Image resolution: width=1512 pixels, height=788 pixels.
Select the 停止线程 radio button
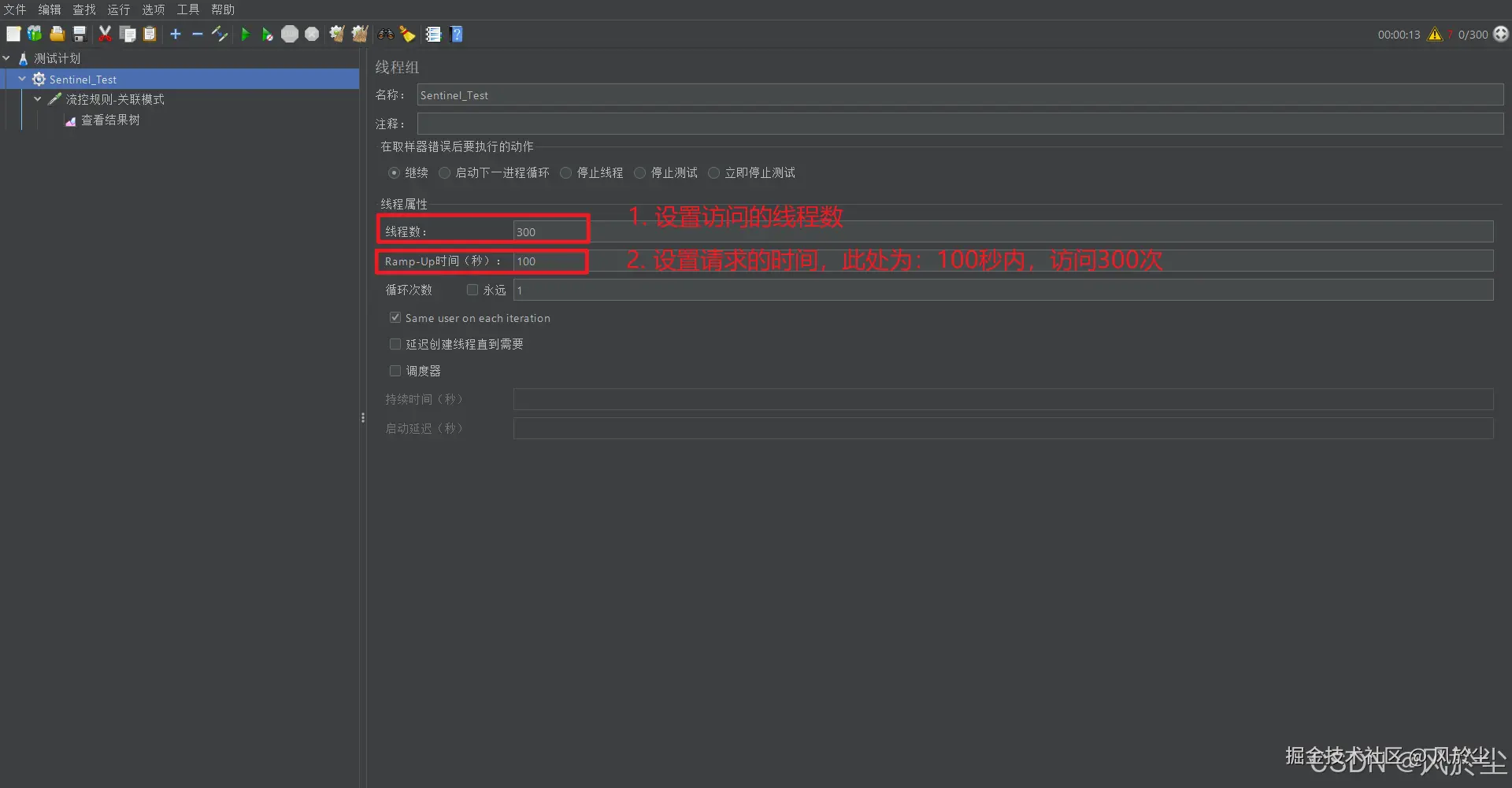click(x=565, y=173)
